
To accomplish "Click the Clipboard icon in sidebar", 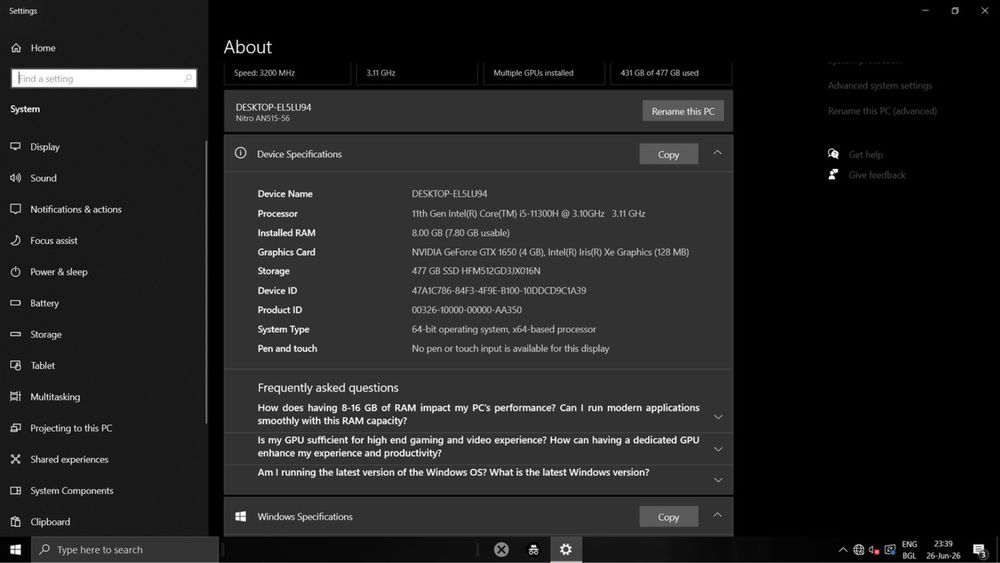I will pyautogui.click(x=15, y=522).
